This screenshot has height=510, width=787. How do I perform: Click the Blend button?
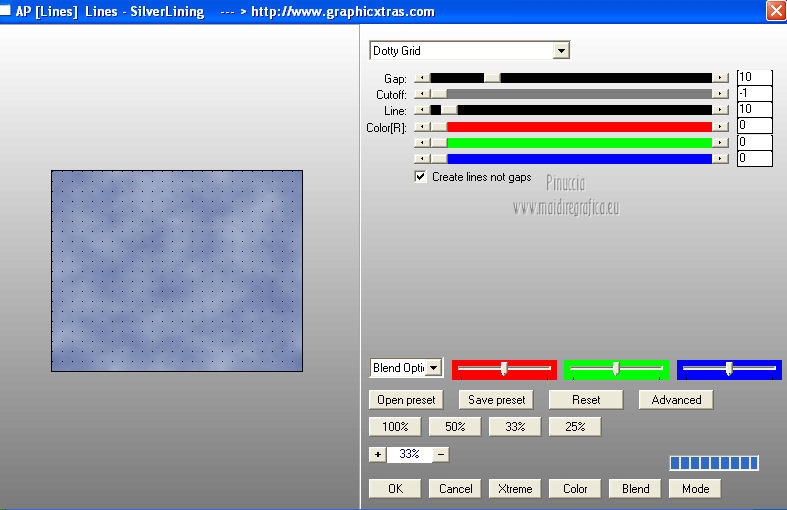[x=635, y=489]
